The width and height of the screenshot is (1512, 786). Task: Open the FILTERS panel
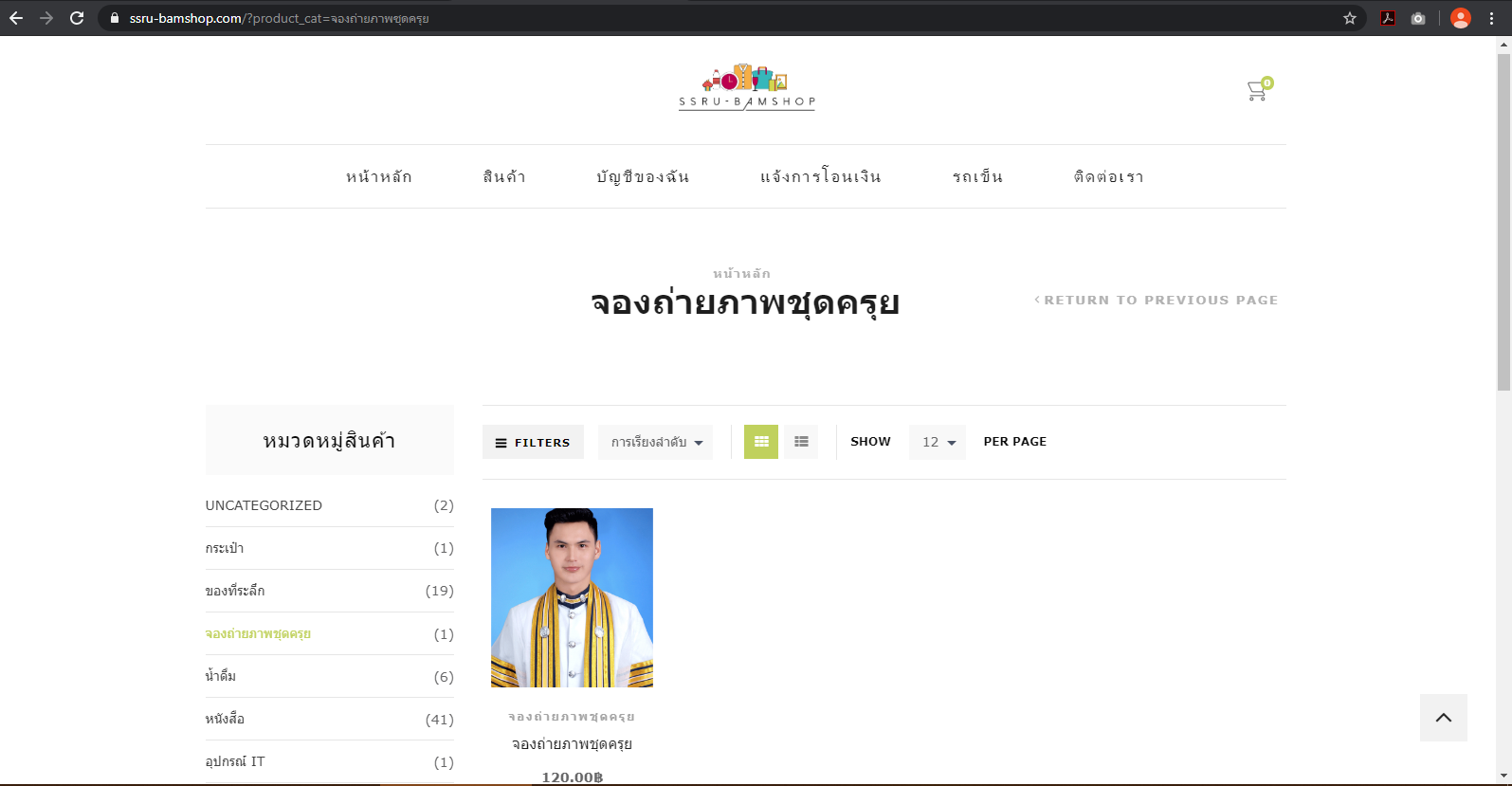tap(533, 443)
